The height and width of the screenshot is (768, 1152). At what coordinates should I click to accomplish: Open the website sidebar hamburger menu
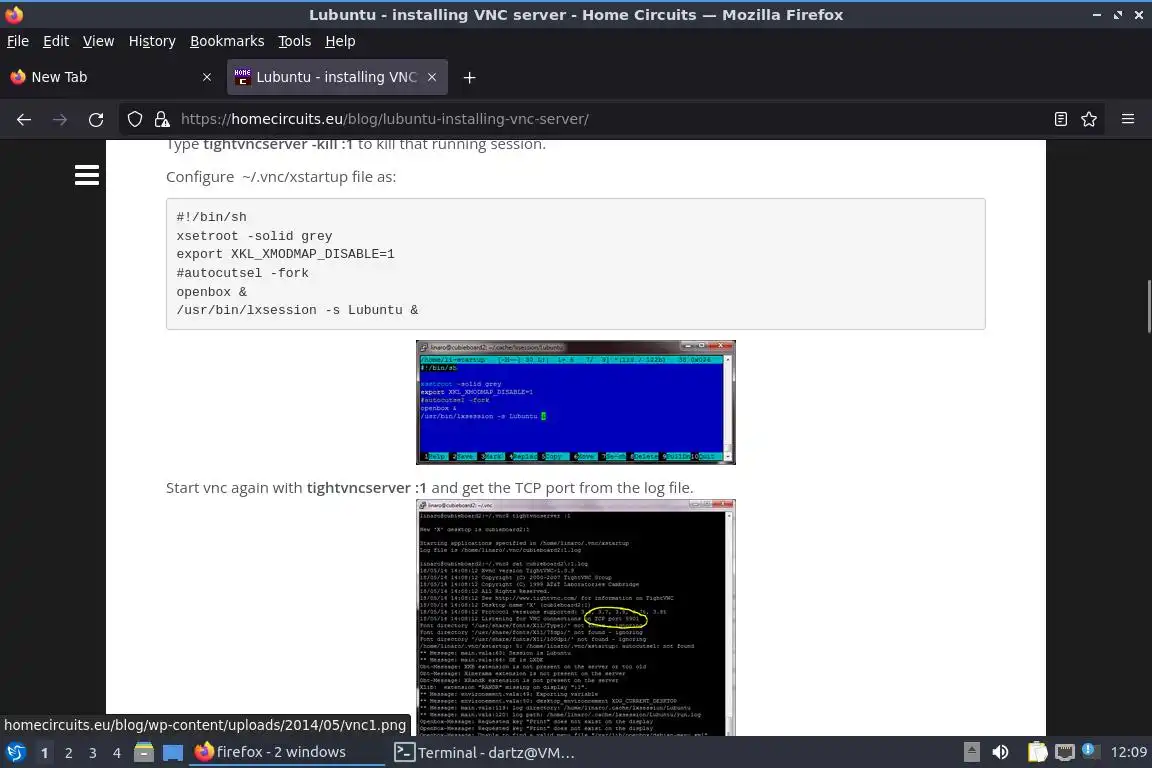point(87,175)
